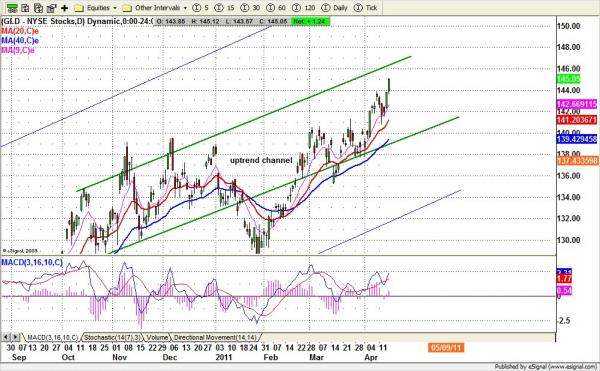This screenshot has width=600, height=371.
Task: Click the 2011 label on time axis
Action: point(224,357)
